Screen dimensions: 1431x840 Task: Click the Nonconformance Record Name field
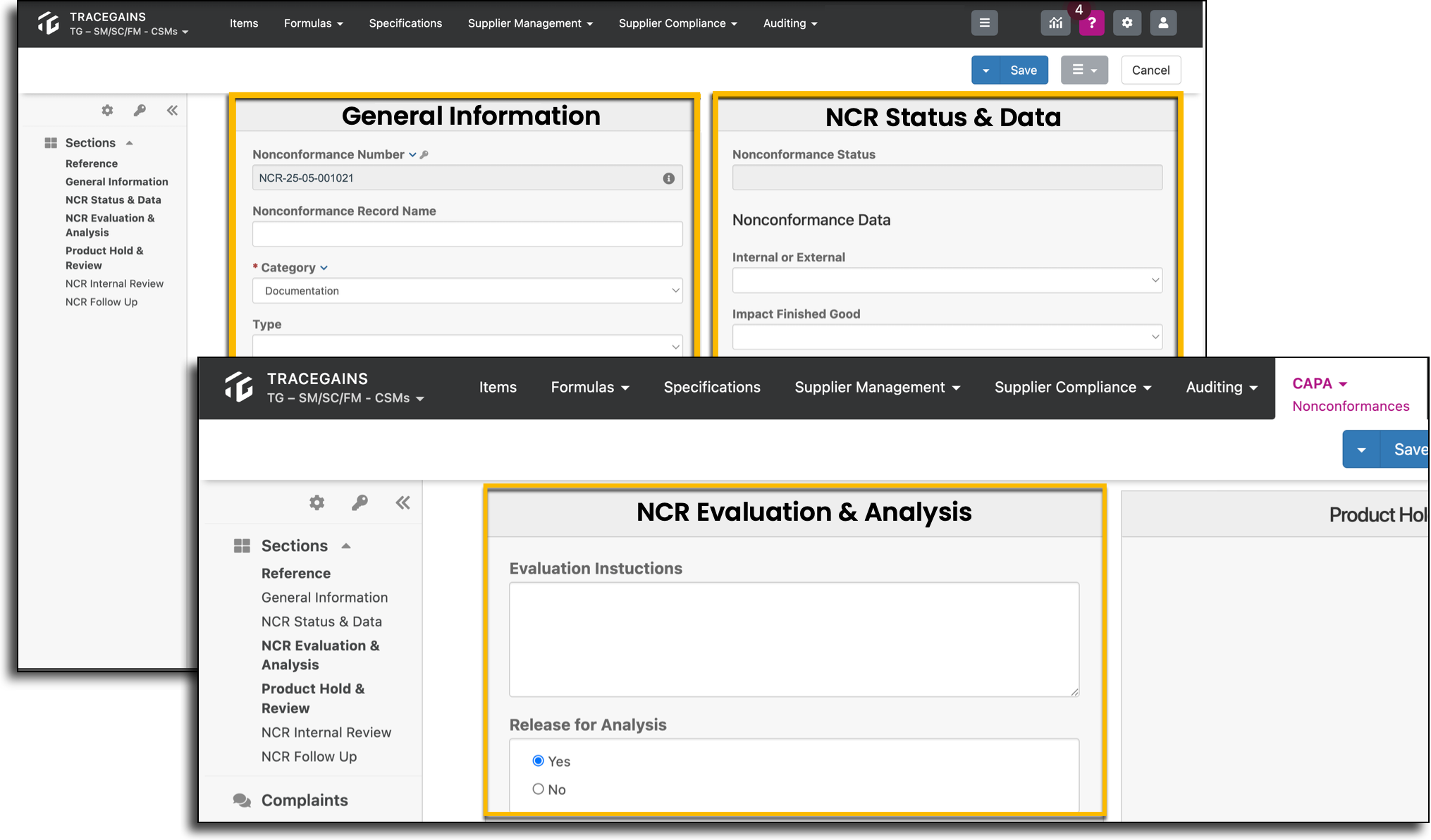click(x=467, y=234)
